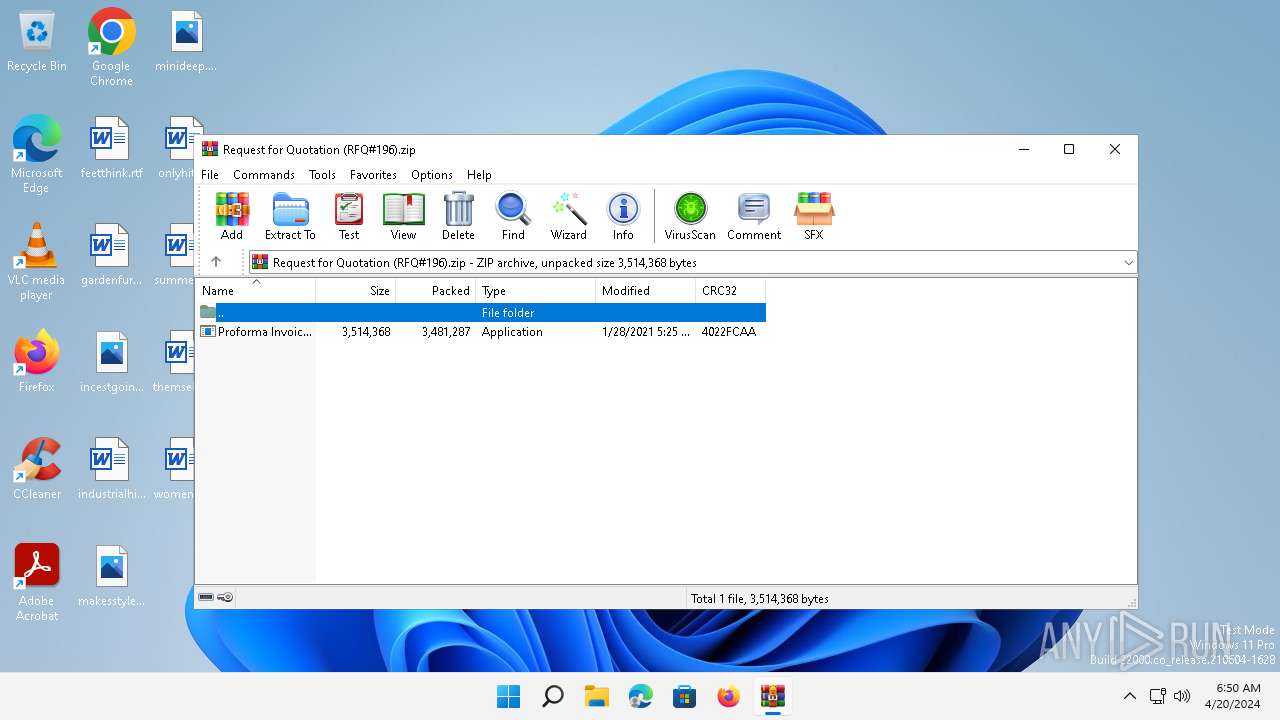This screenshot has width=1280, height=720.
Task: Select the industrialhi document on desktop
Action: [111, 469]
